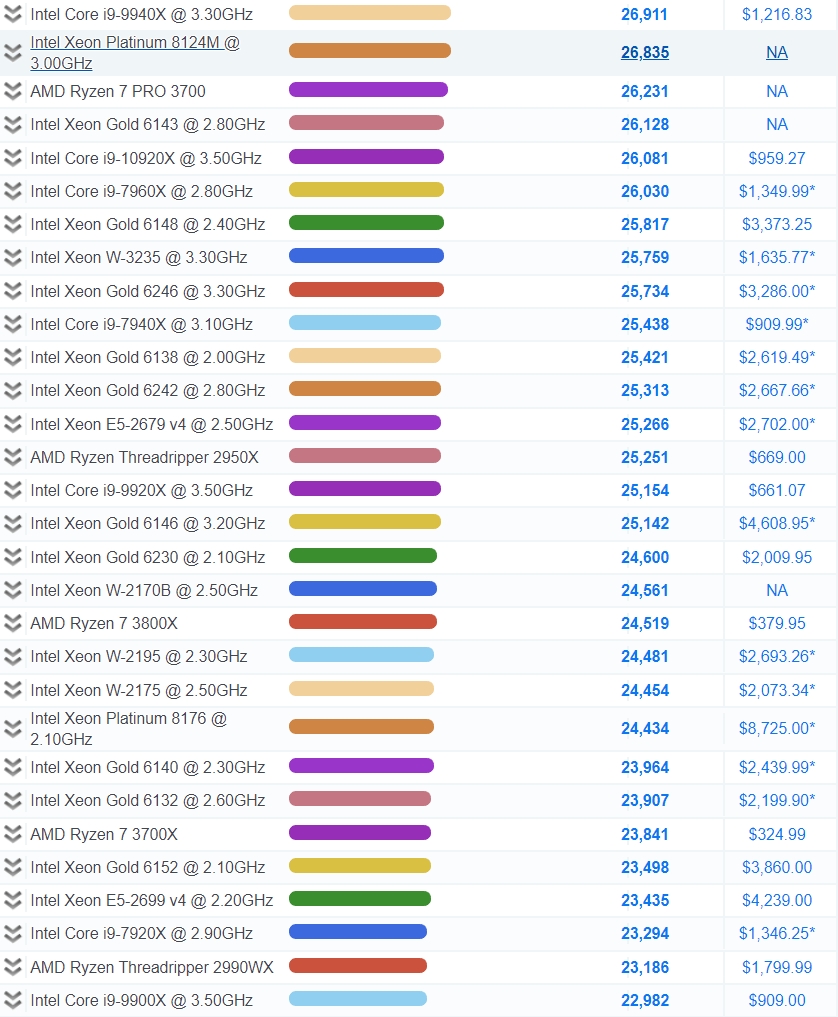Click the NA price for Xeon Platinum 8124M
This screenshot has height=1017, width=838.
tap(777, 53)
